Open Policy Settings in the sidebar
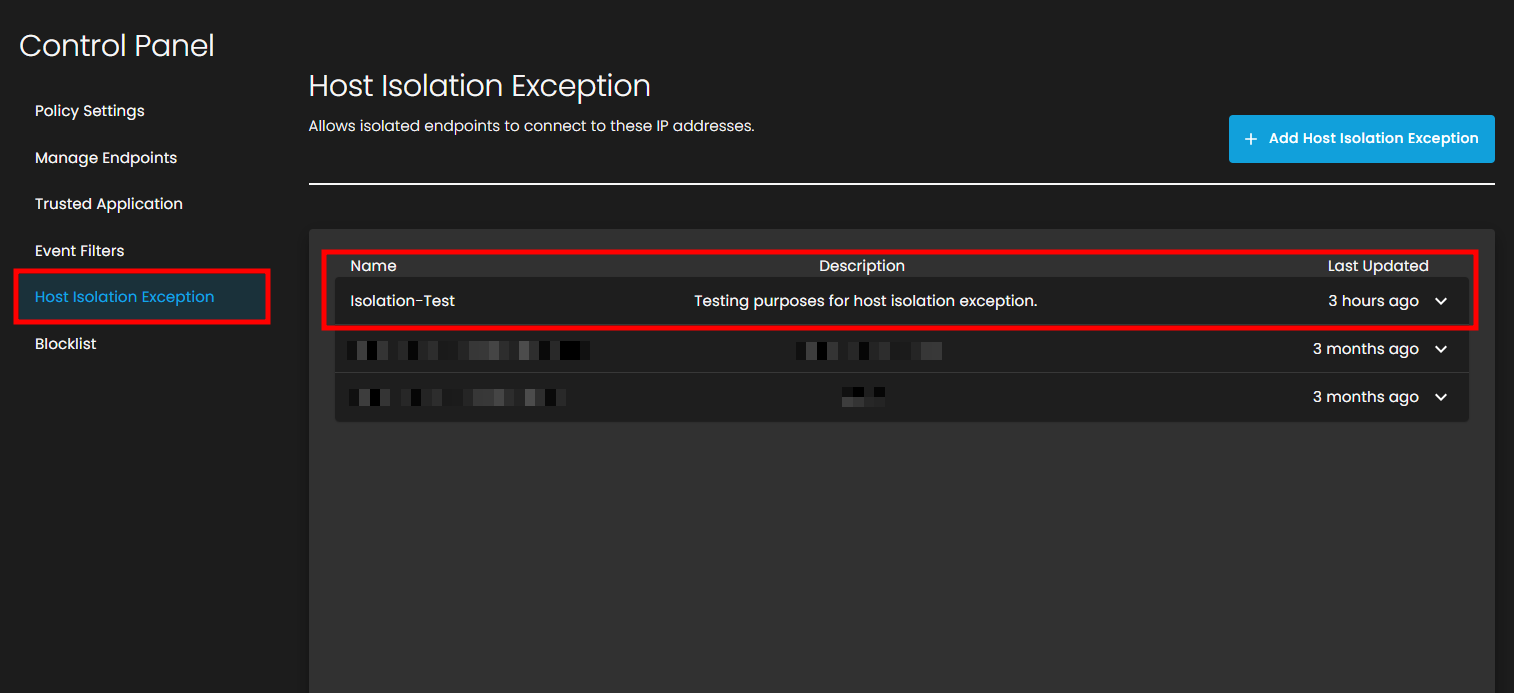The height and width of the screenshot is (693, 1514). (x=89, y=111)
